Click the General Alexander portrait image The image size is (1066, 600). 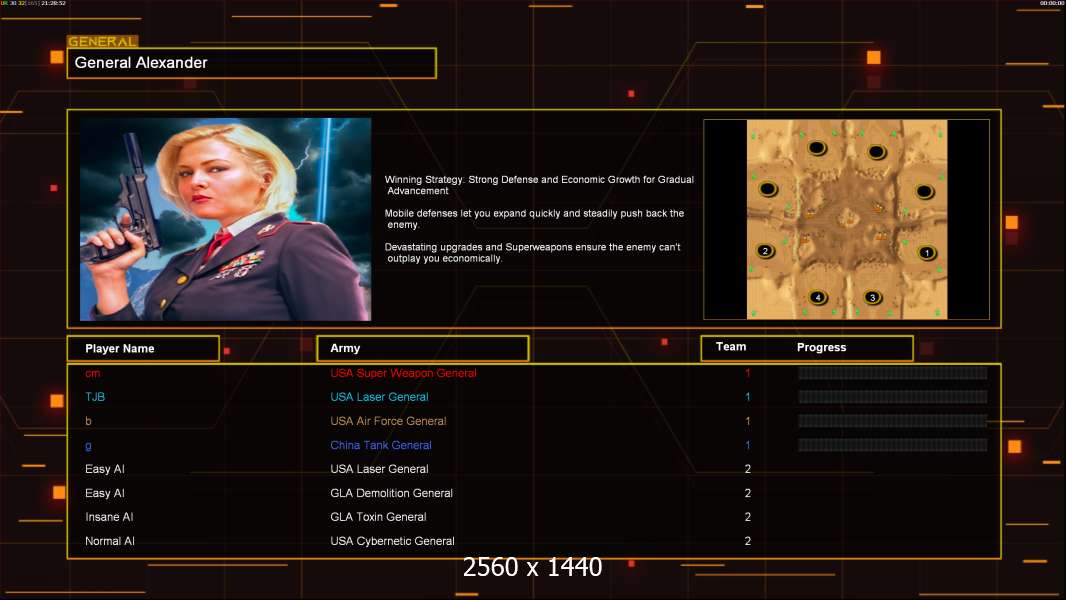pyautogui.click(x=225, y=219)
